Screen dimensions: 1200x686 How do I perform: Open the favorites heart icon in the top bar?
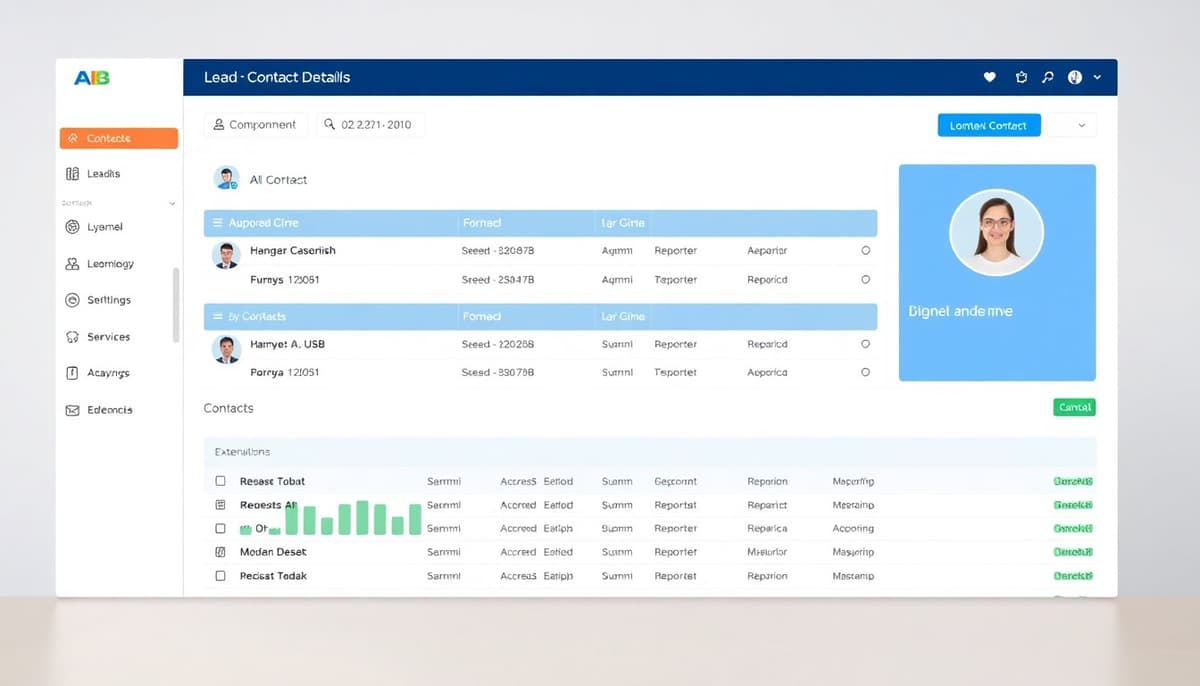click(990, 76)
